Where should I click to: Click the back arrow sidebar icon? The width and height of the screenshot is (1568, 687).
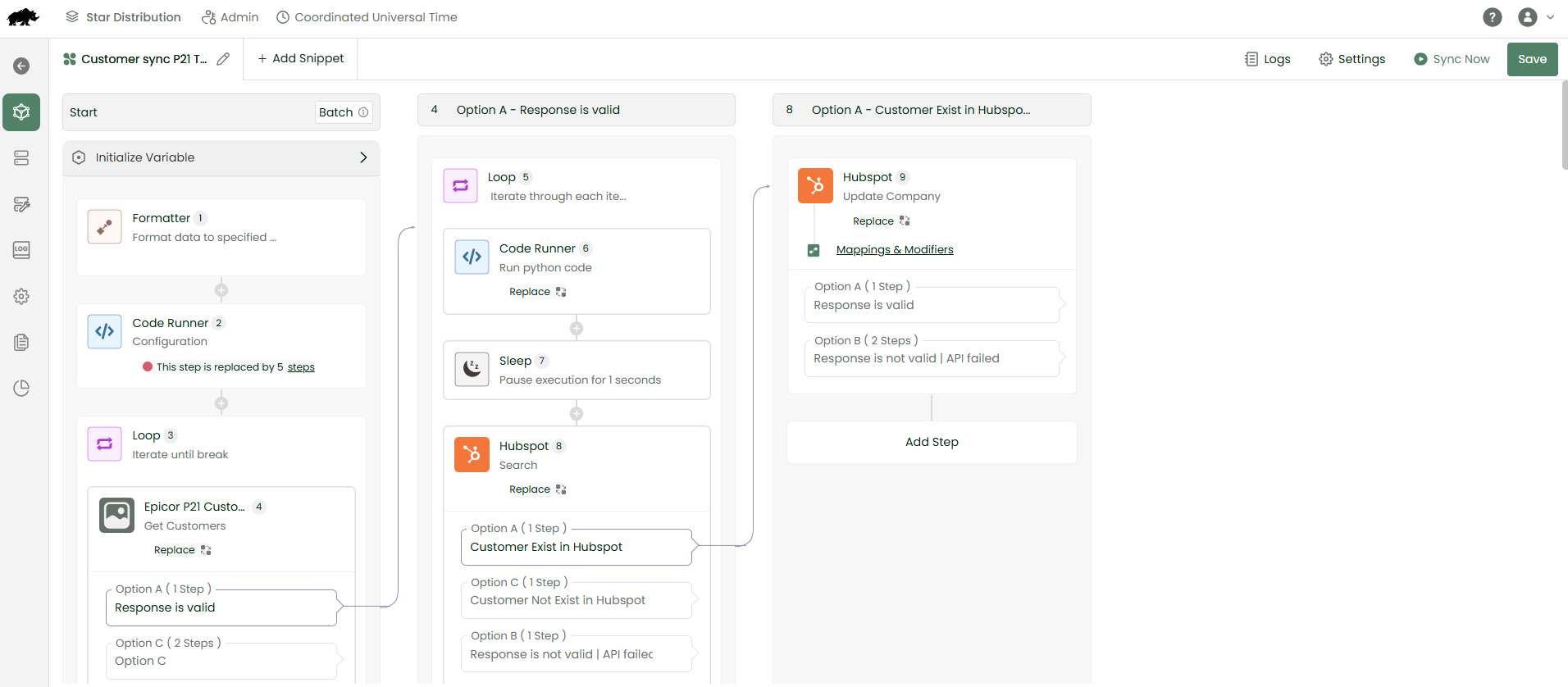coord(21,66)
